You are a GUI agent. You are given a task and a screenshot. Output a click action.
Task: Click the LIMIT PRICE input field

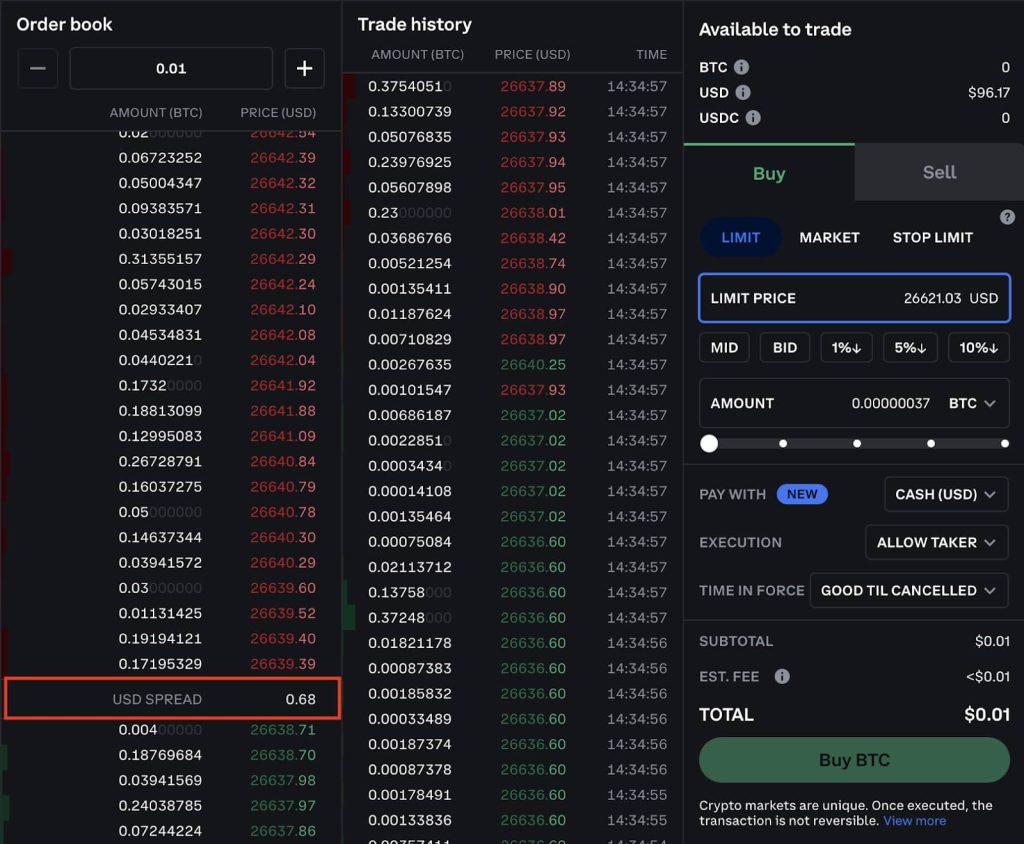coord(854,298)
